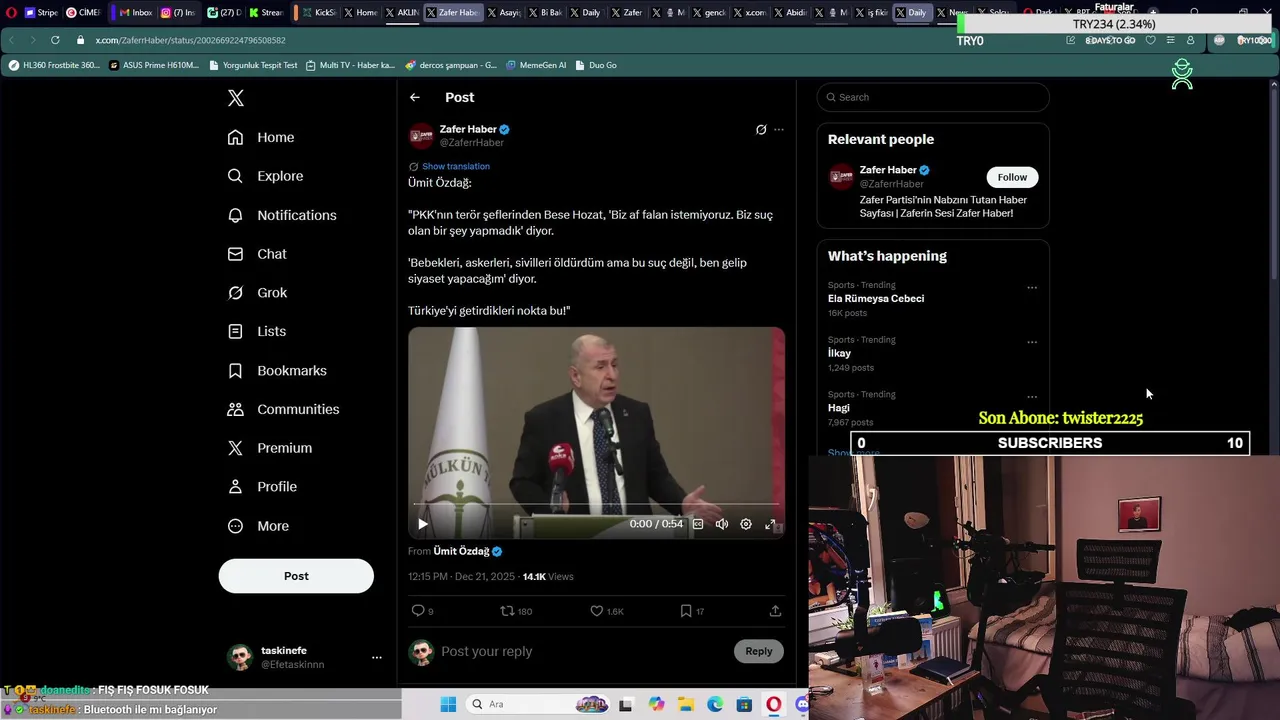Image resolution: width=1280 pixels, height=720 pixels.
Task: Open Profile in the sidebar
Action: pyautogui.click(x=262, y=487)
